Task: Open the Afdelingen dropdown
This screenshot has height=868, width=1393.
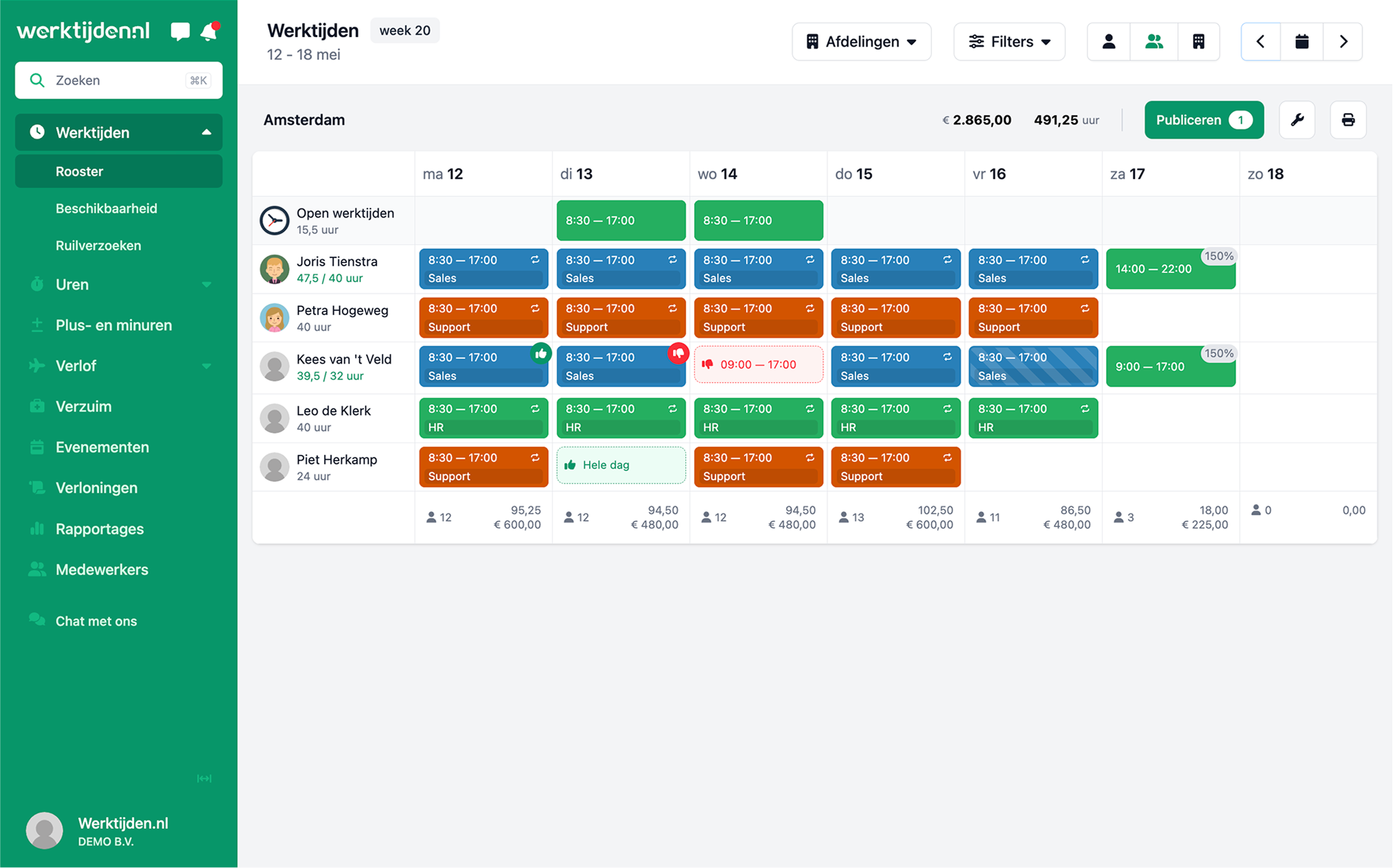Action: (861, 42)
